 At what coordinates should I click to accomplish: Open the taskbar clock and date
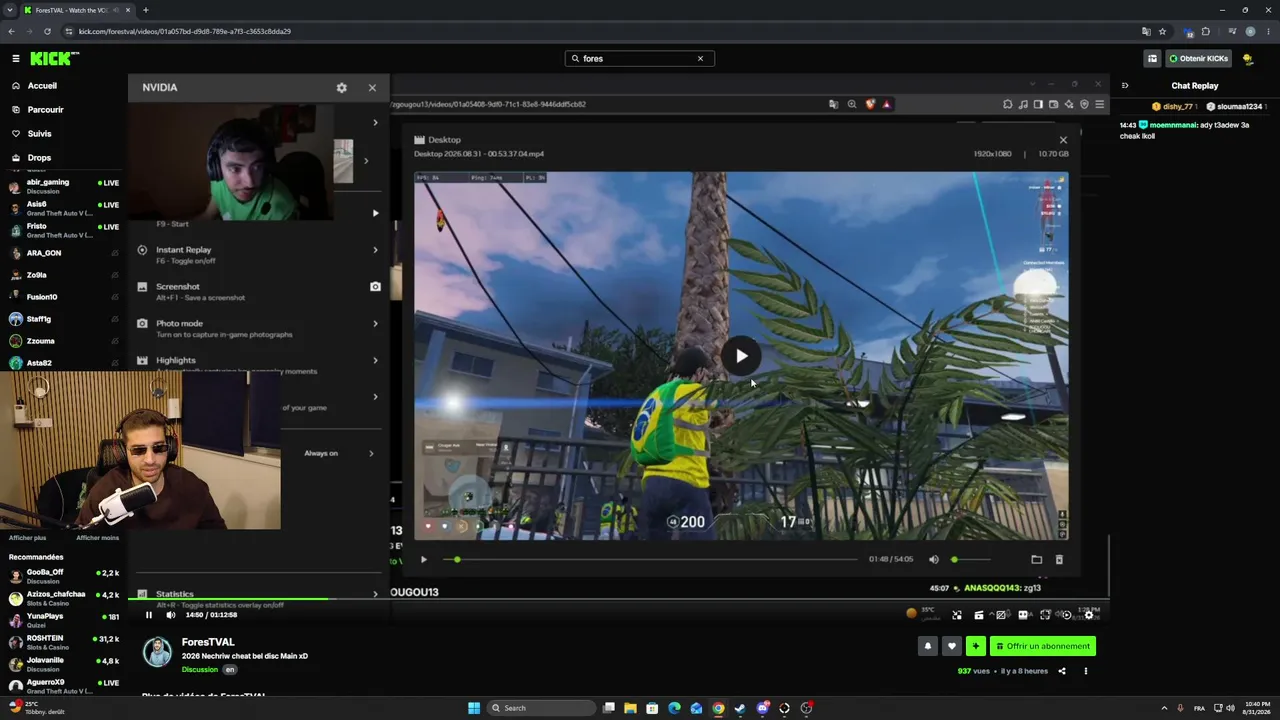[x=1257, y=708]
